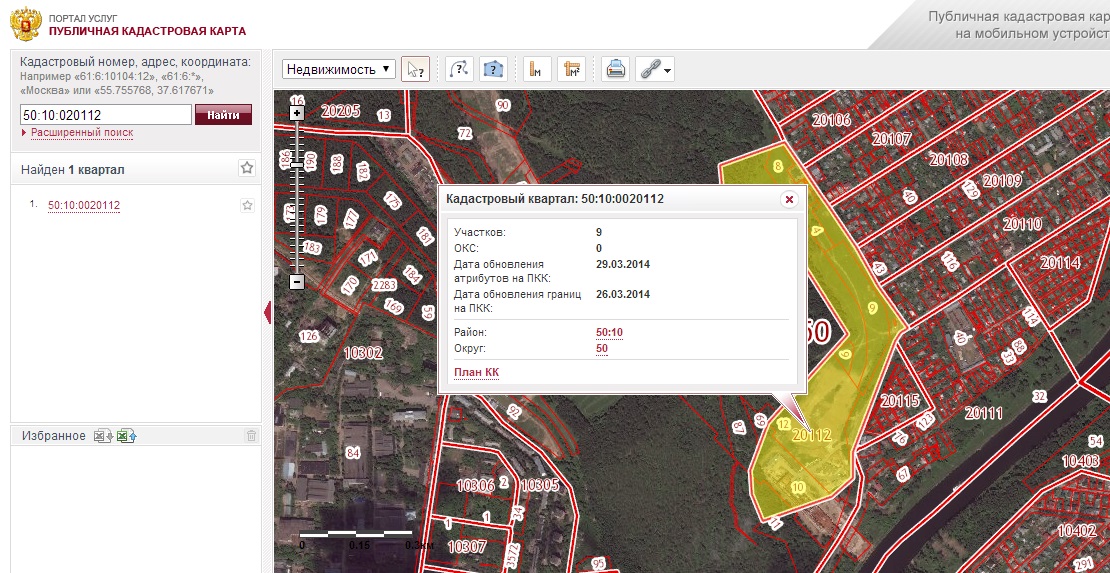This screenshot has width=1110, height=573.
Task: Click the zoom in plus button
Action: pos(296,114)
